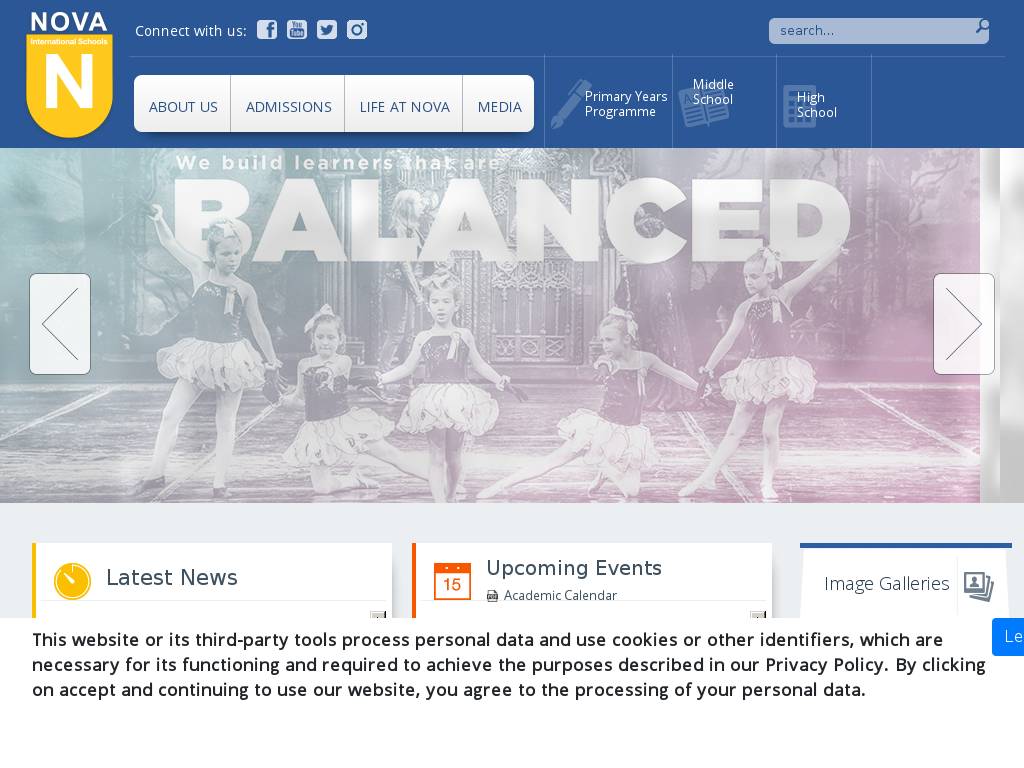Open the YouTube channel icon
The image size is (1024, 768).
pos(297,30)
